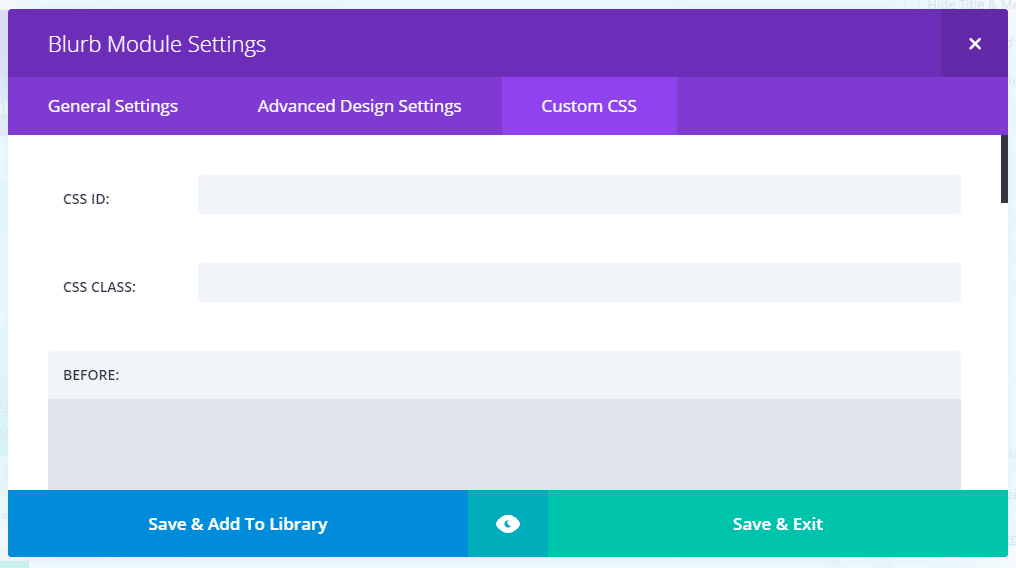Open the Advanced Design Settings tab

(x=360, y=106)
